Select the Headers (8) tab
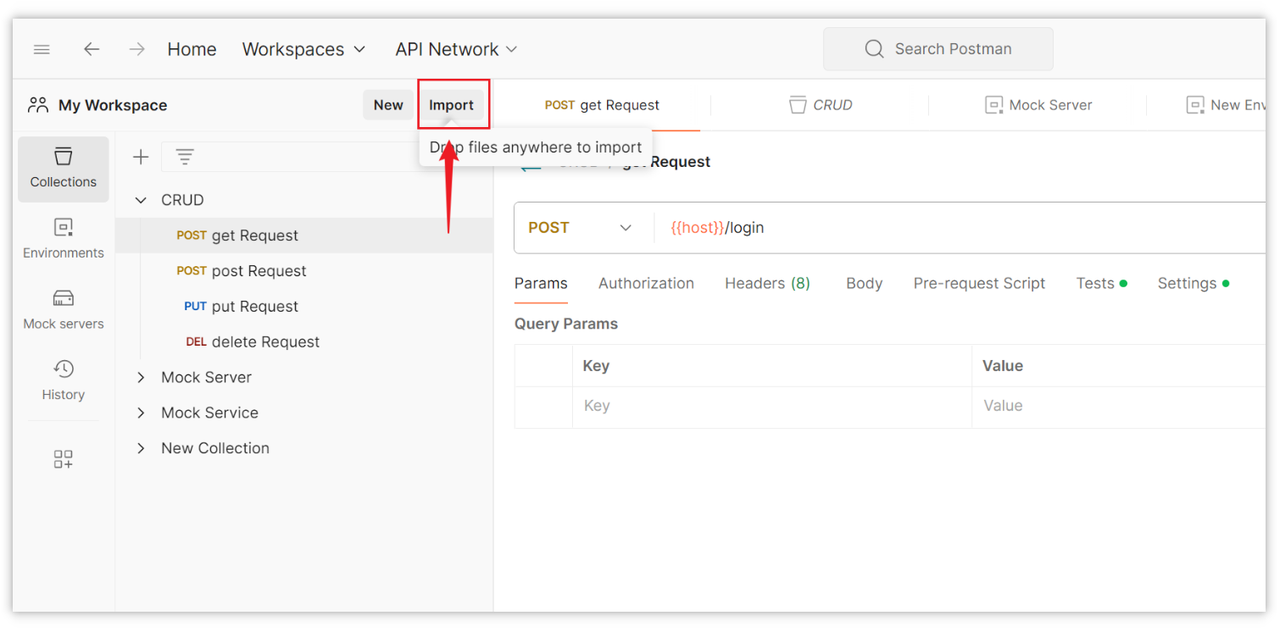The height and width of the screenshot is (638, 1280). pos(767,284)
